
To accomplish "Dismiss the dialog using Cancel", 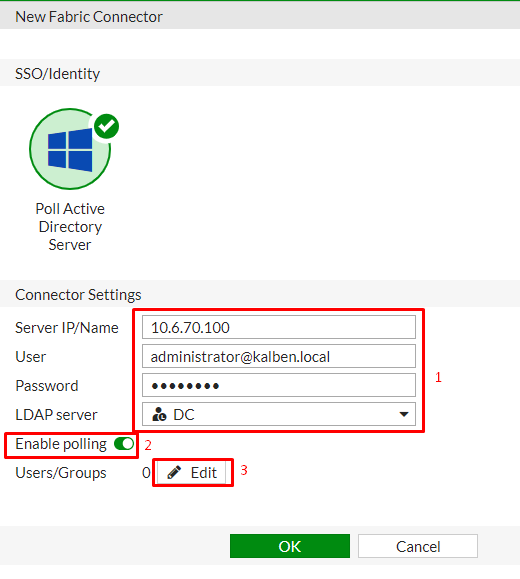I will 418,546.
